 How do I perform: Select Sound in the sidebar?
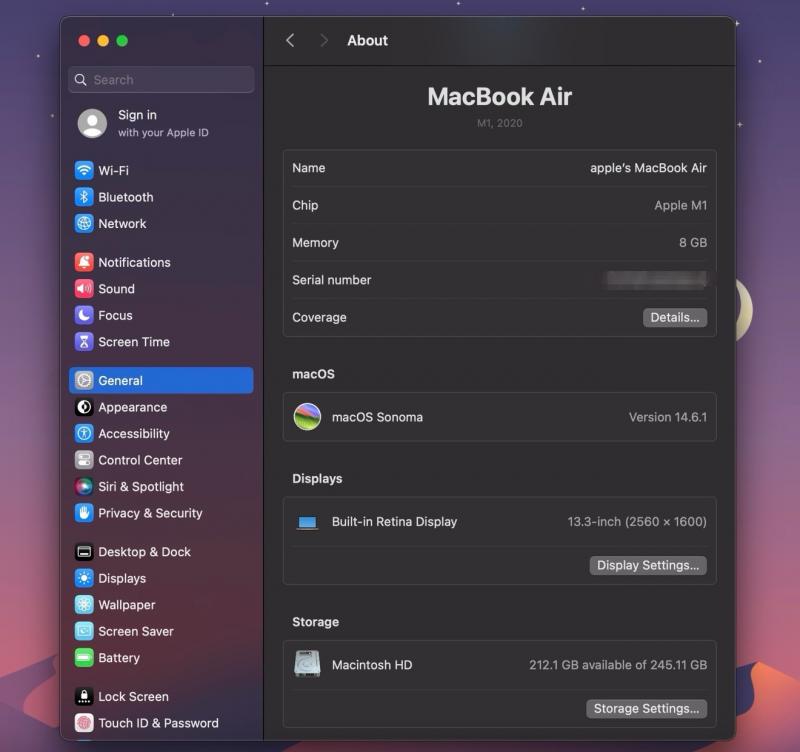[161, 289]
